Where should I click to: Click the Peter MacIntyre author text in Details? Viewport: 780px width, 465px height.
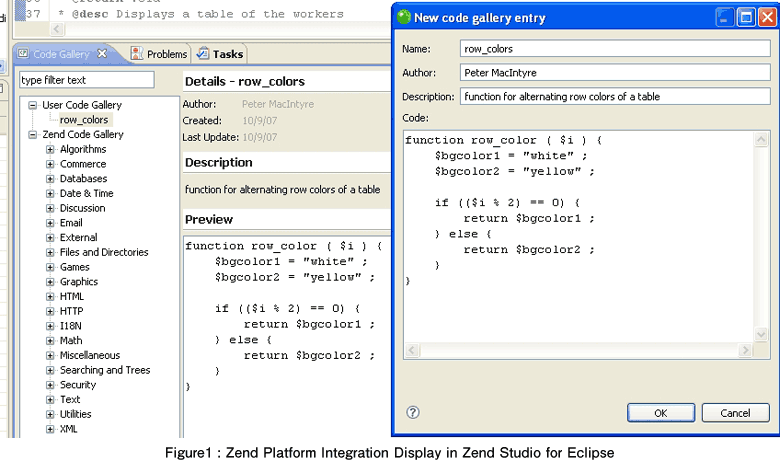278,104
